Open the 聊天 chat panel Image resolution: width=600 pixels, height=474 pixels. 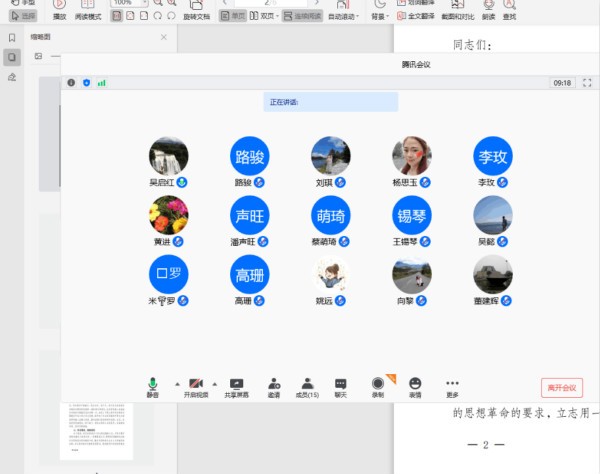click(341, 385)
